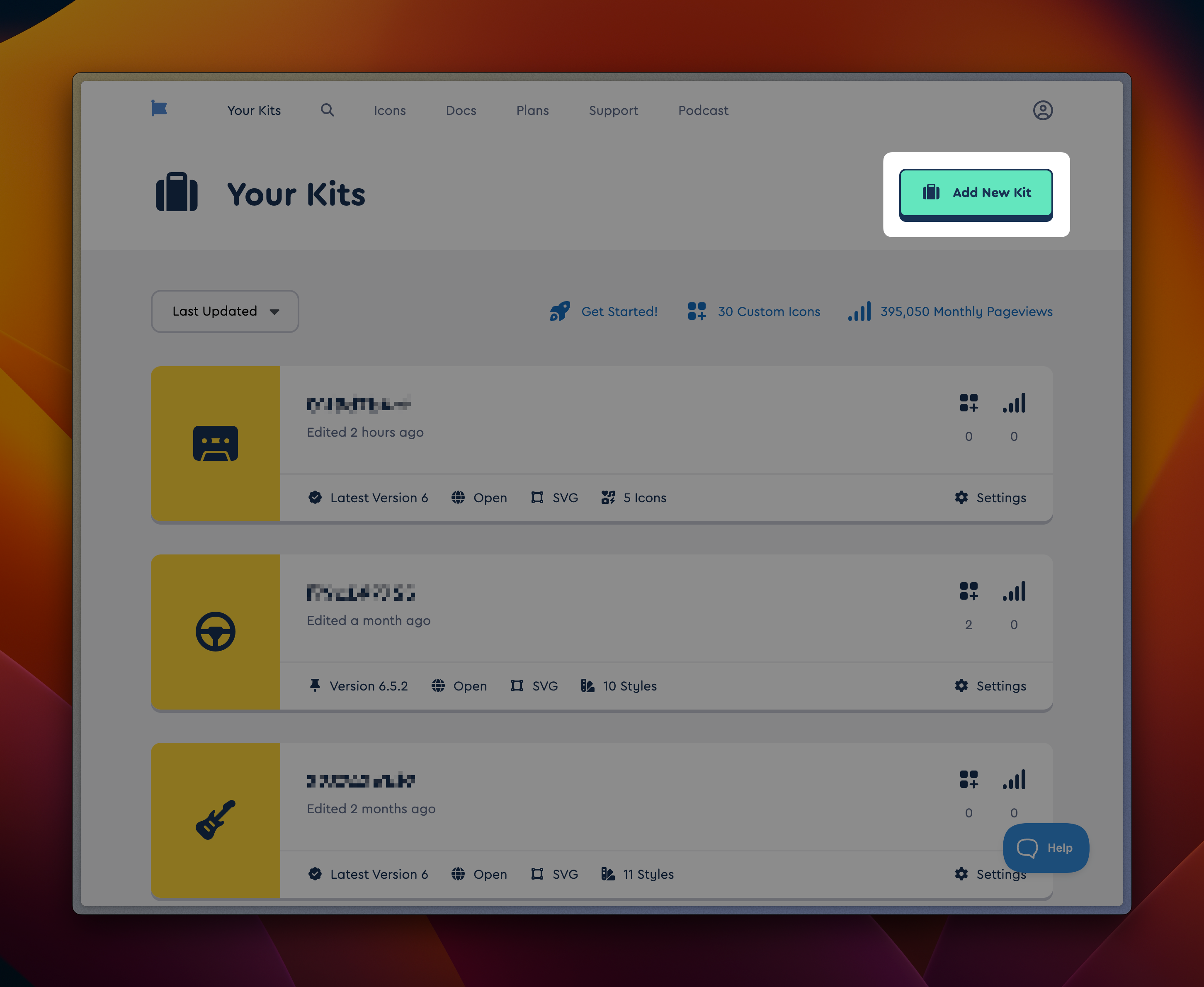Click the Add New Kit button

coord(976,193)
